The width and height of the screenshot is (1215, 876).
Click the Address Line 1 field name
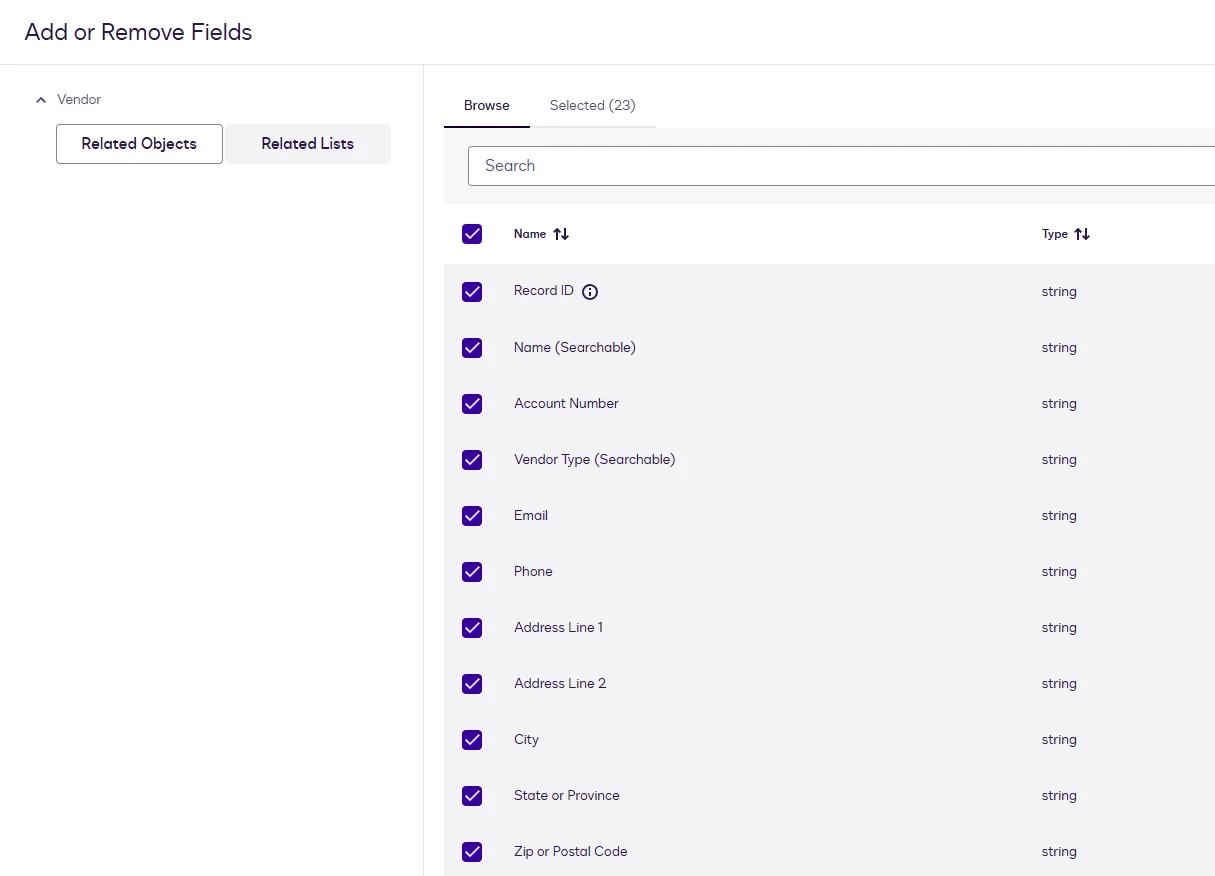point(558,628)
